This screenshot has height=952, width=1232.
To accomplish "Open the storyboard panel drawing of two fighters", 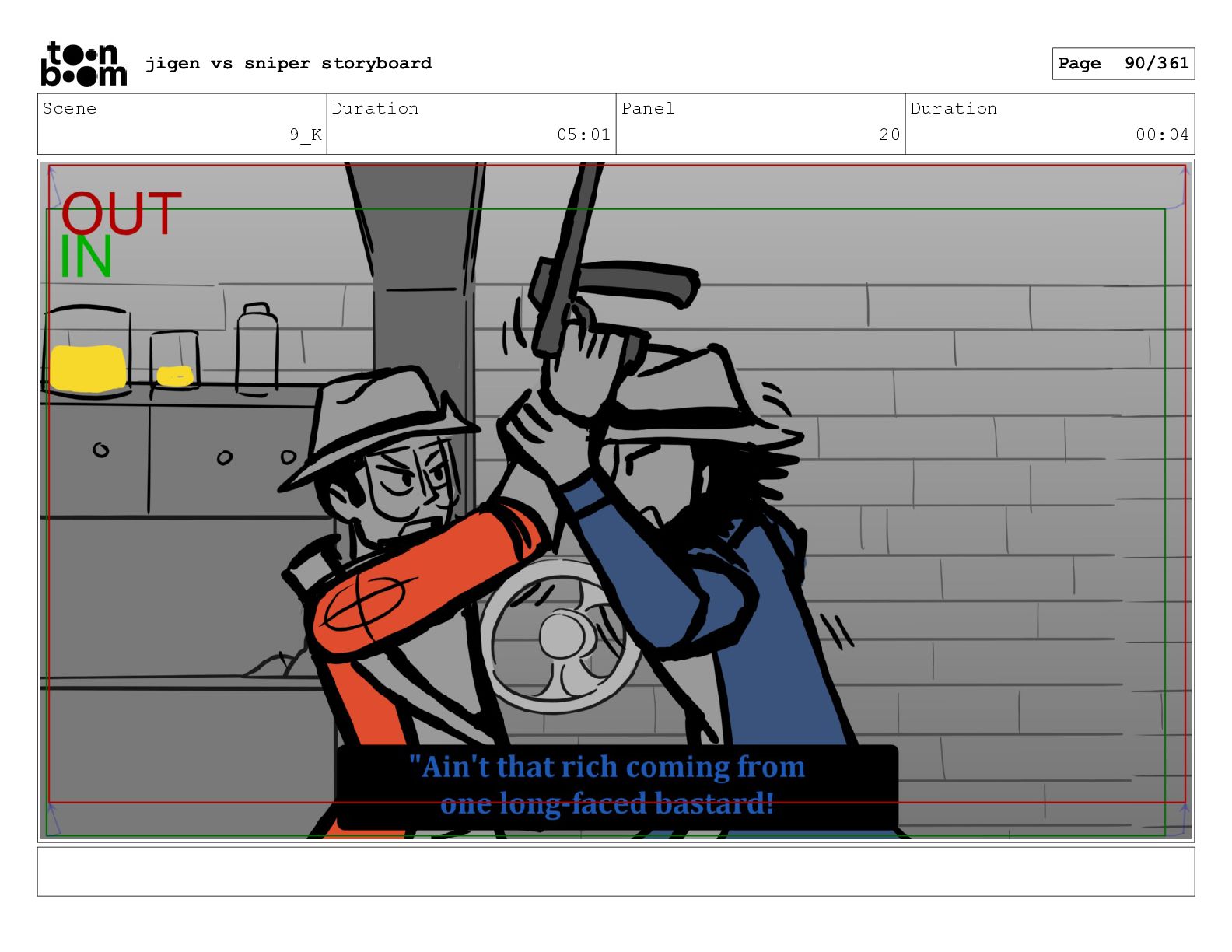I will tap(616, 500).
